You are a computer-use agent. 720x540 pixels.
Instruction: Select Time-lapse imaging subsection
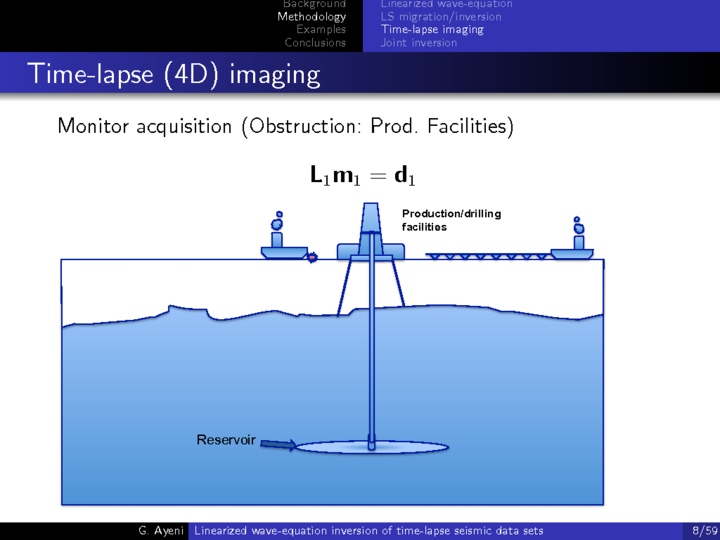point(431,30)
